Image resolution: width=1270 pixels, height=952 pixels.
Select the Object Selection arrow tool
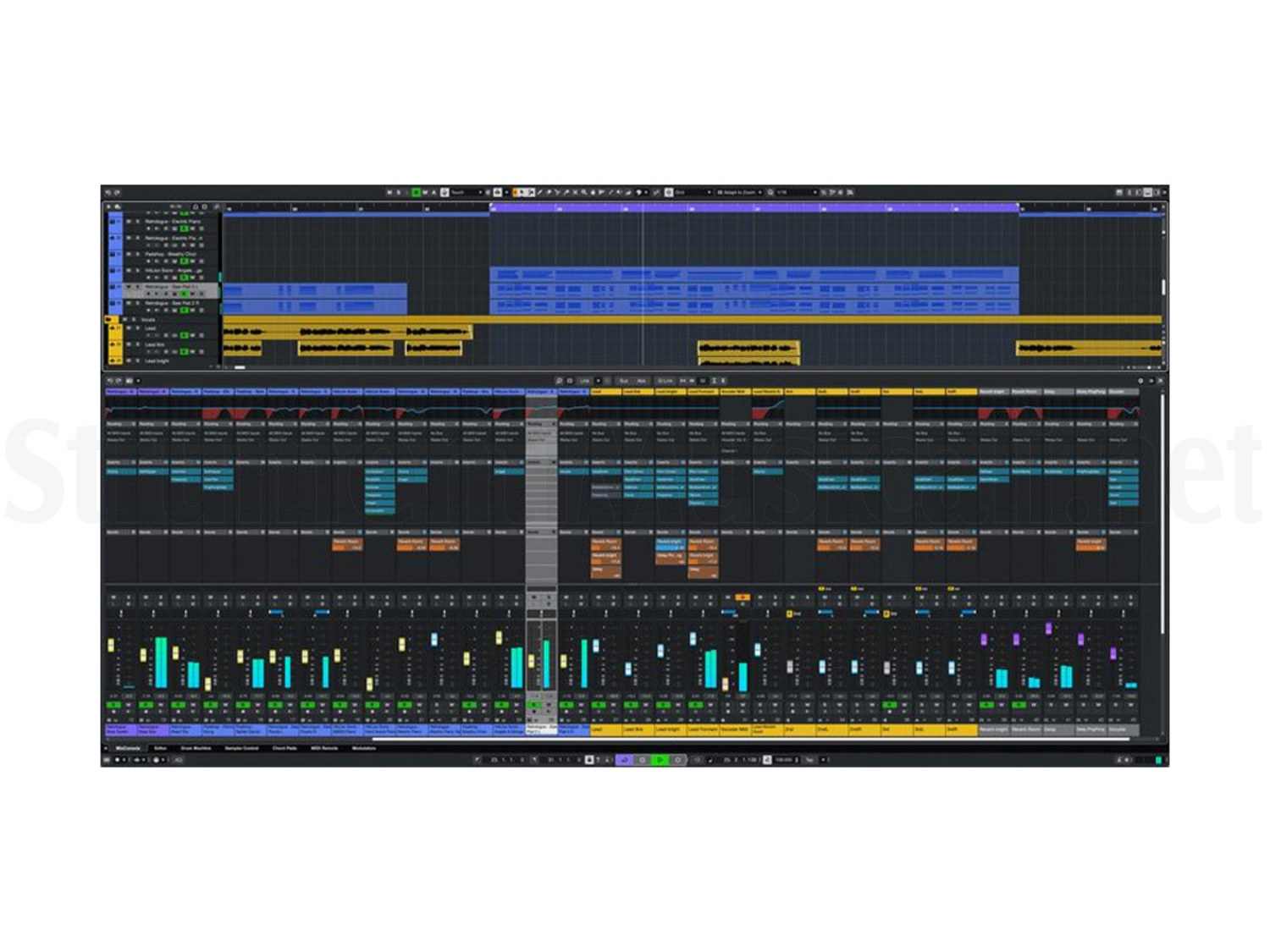pos(521,192)
